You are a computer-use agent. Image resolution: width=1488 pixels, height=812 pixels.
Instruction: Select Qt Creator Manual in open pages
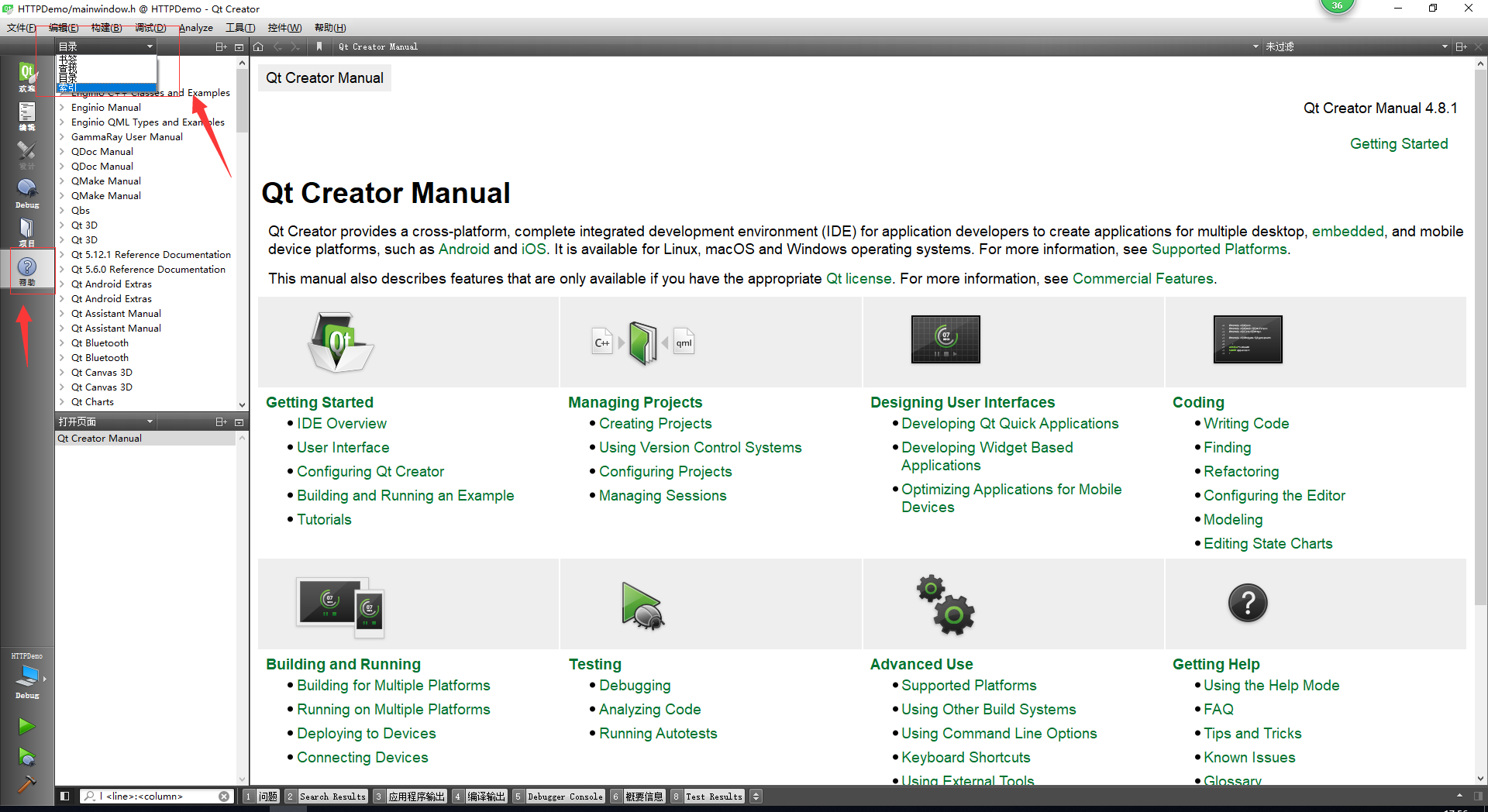pyautogui.click(x=145, y=439)
